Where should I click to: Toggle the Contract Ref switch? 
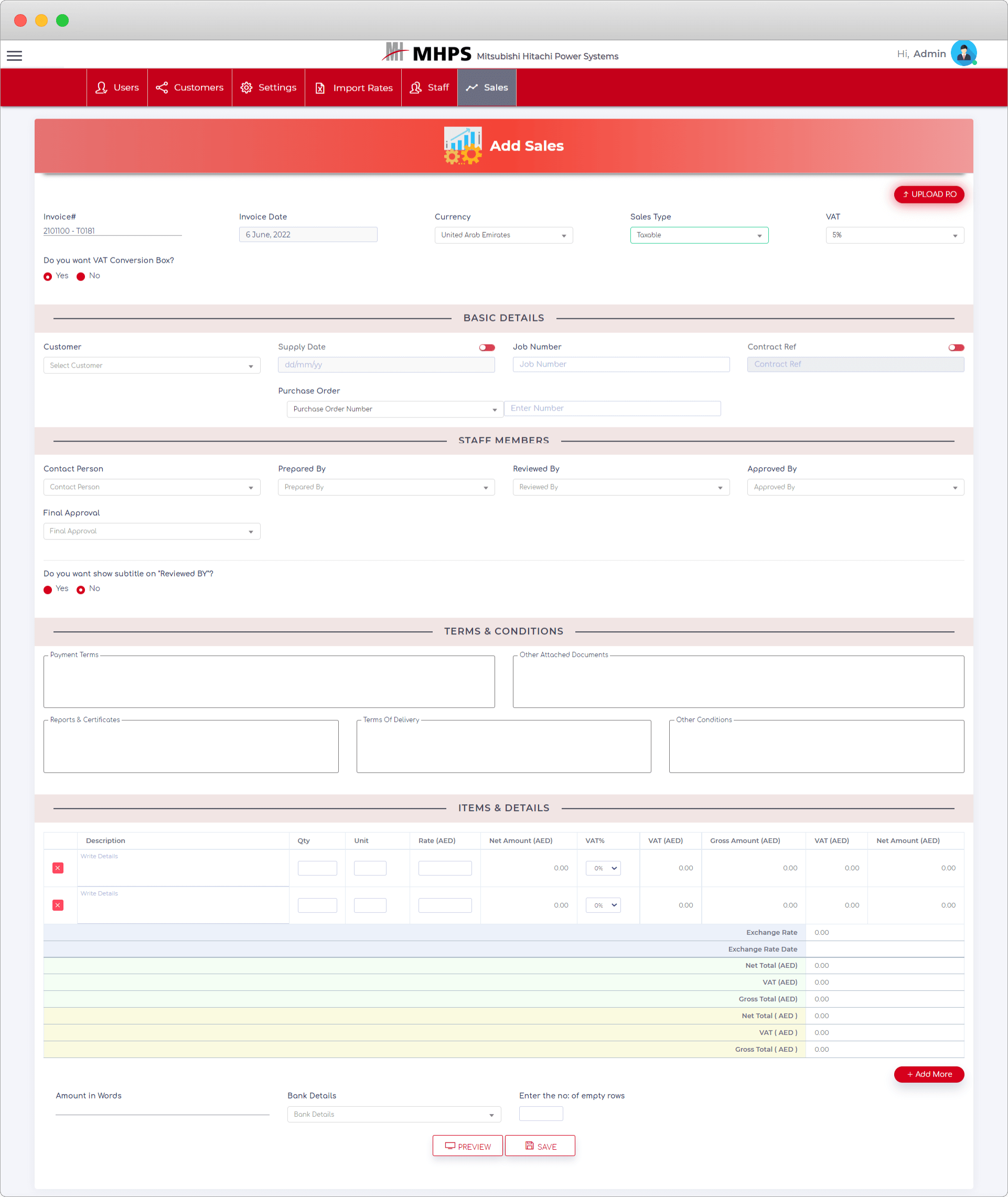click(956, 348)
